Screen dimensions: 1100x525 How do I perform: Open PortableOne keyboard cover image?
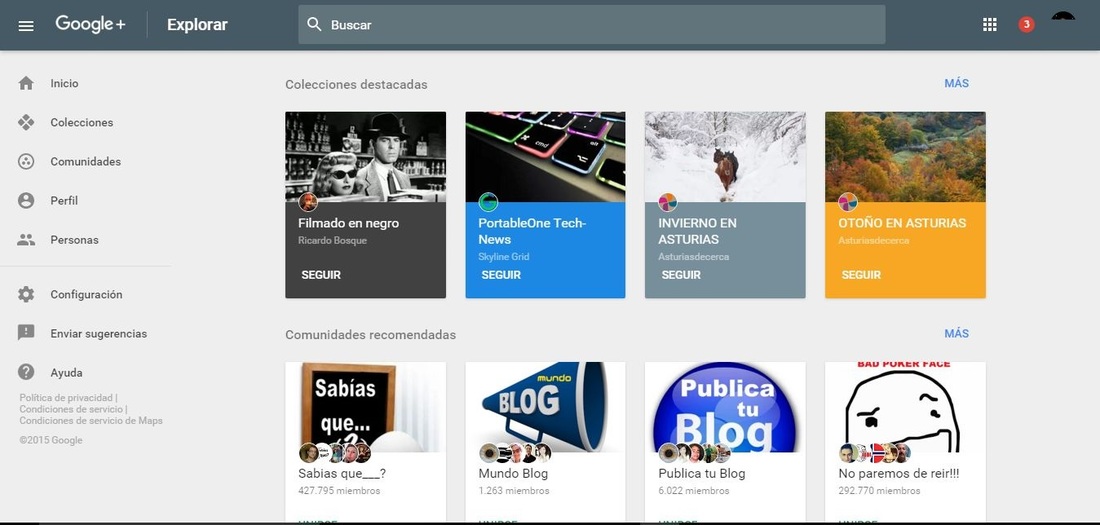click(x=545, y=157)
